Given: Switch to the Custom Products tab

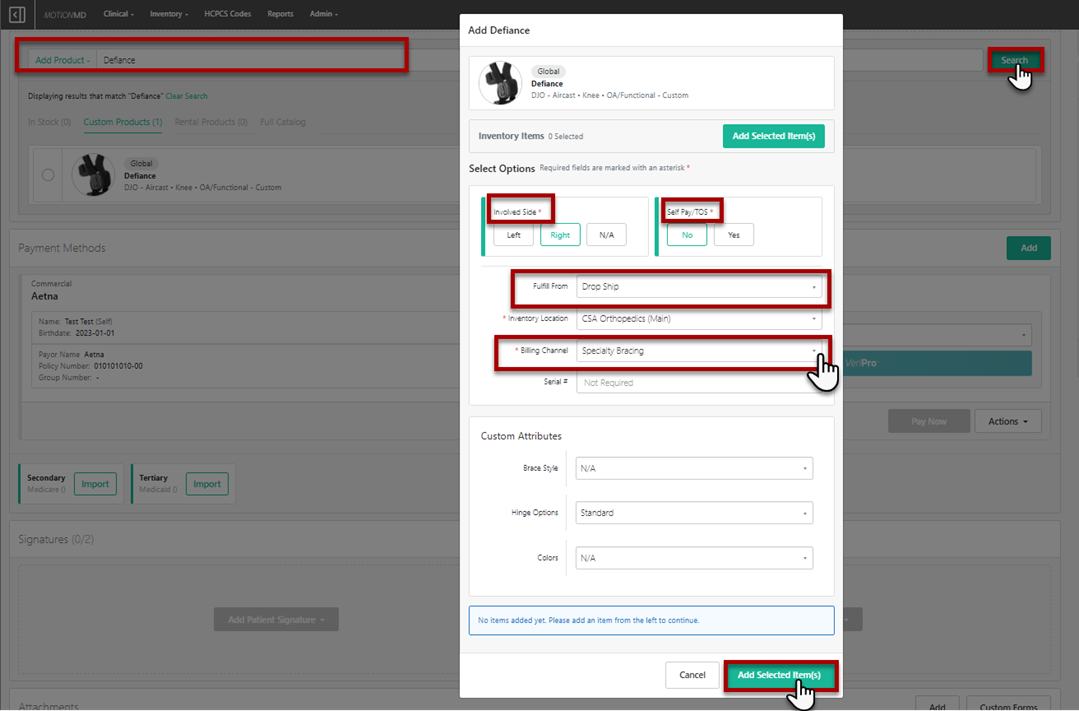Looking at the screenshot, I should (122, 122).
